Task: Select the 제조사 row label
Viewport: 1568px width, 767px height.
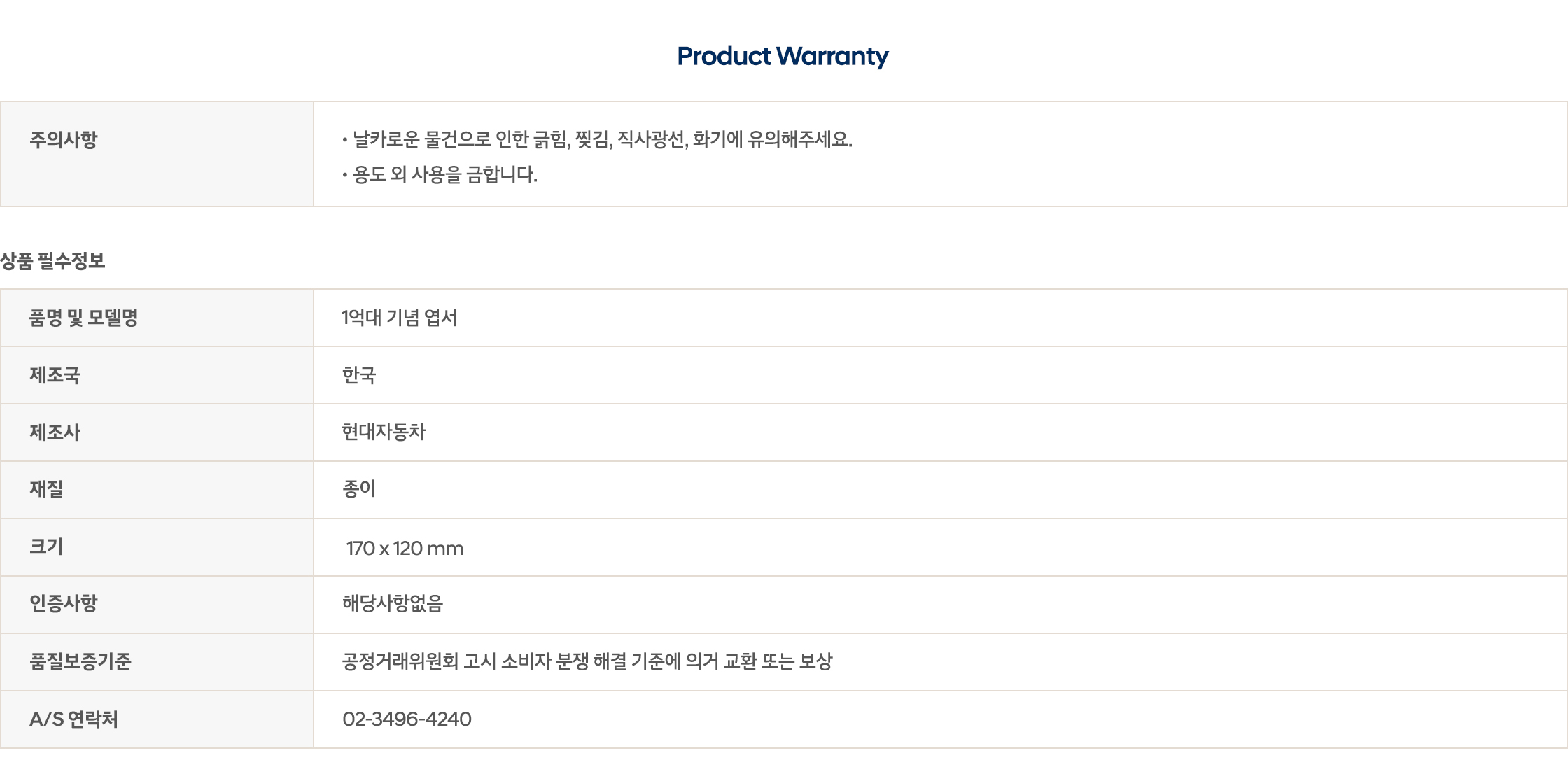Action: click(x=55, y=432)
